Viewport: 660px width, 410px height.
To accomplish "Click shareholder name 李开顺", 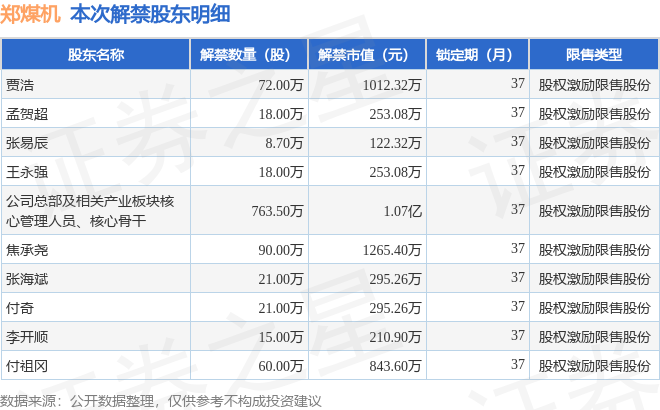I will coord(27,337).
